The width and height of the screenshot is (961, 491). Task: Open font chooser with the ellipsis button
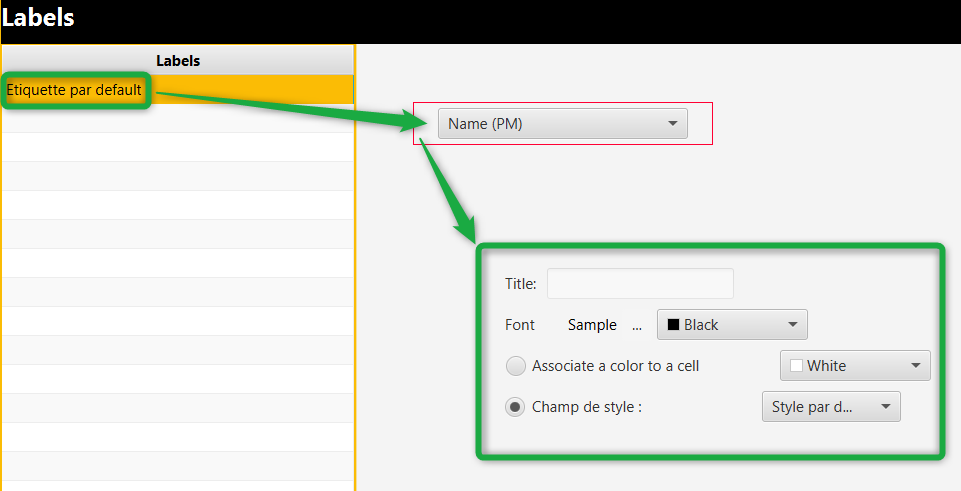coord(637,325)
